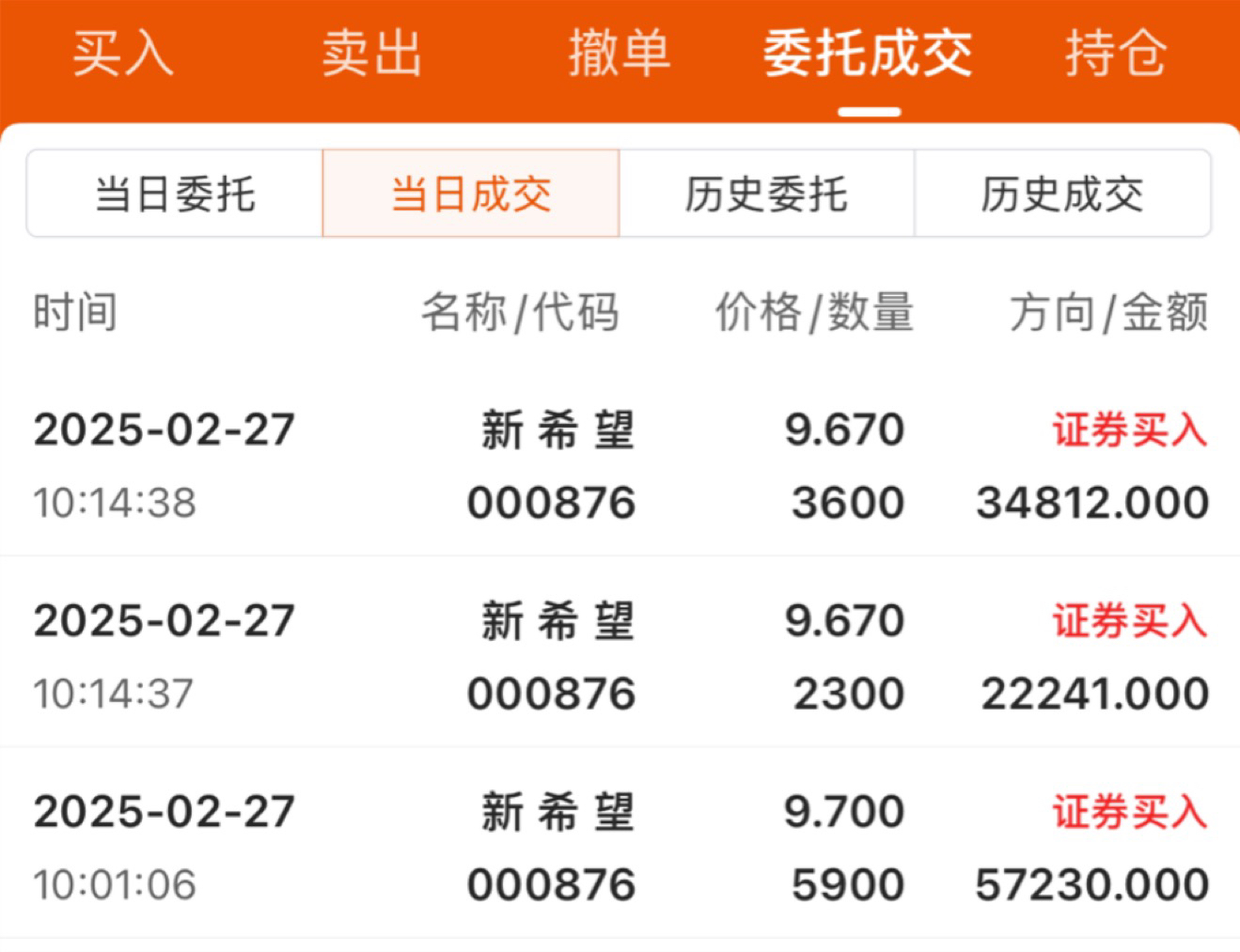1240x952 pixels.
Task: Open the 持仓 tab
Action: pyautogui.click(x=1116, y=53)
